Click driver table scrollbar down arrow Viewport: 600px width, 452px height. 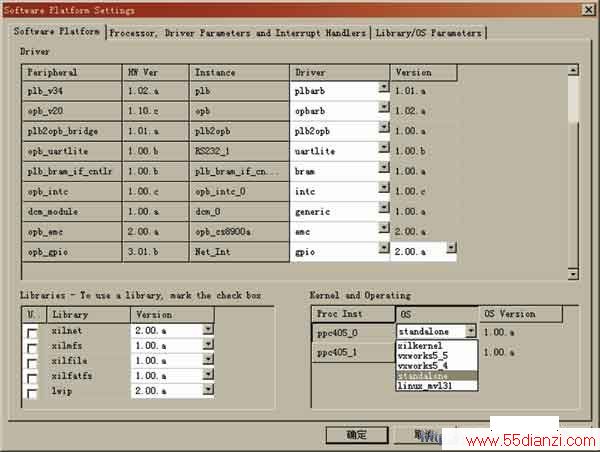(x=573, y=274)
